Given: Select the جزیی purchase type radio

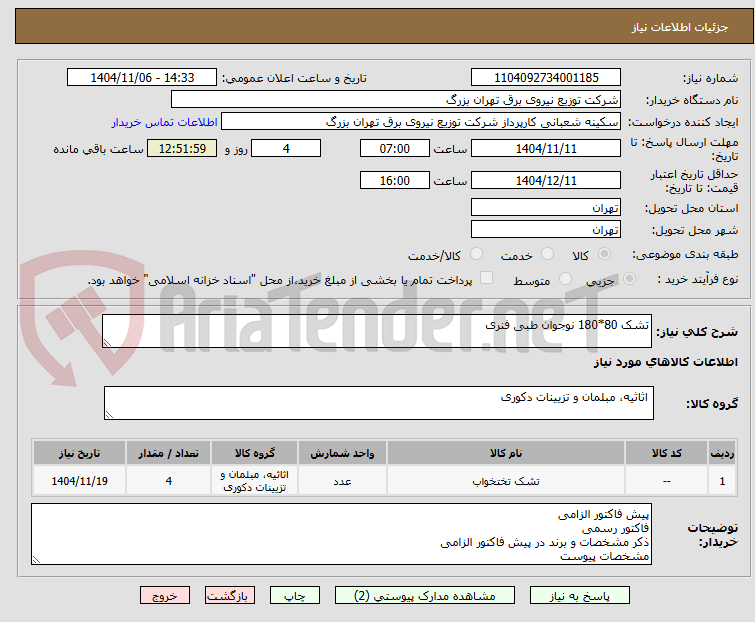Looking at the screenshot, I should tap(629, 279).
